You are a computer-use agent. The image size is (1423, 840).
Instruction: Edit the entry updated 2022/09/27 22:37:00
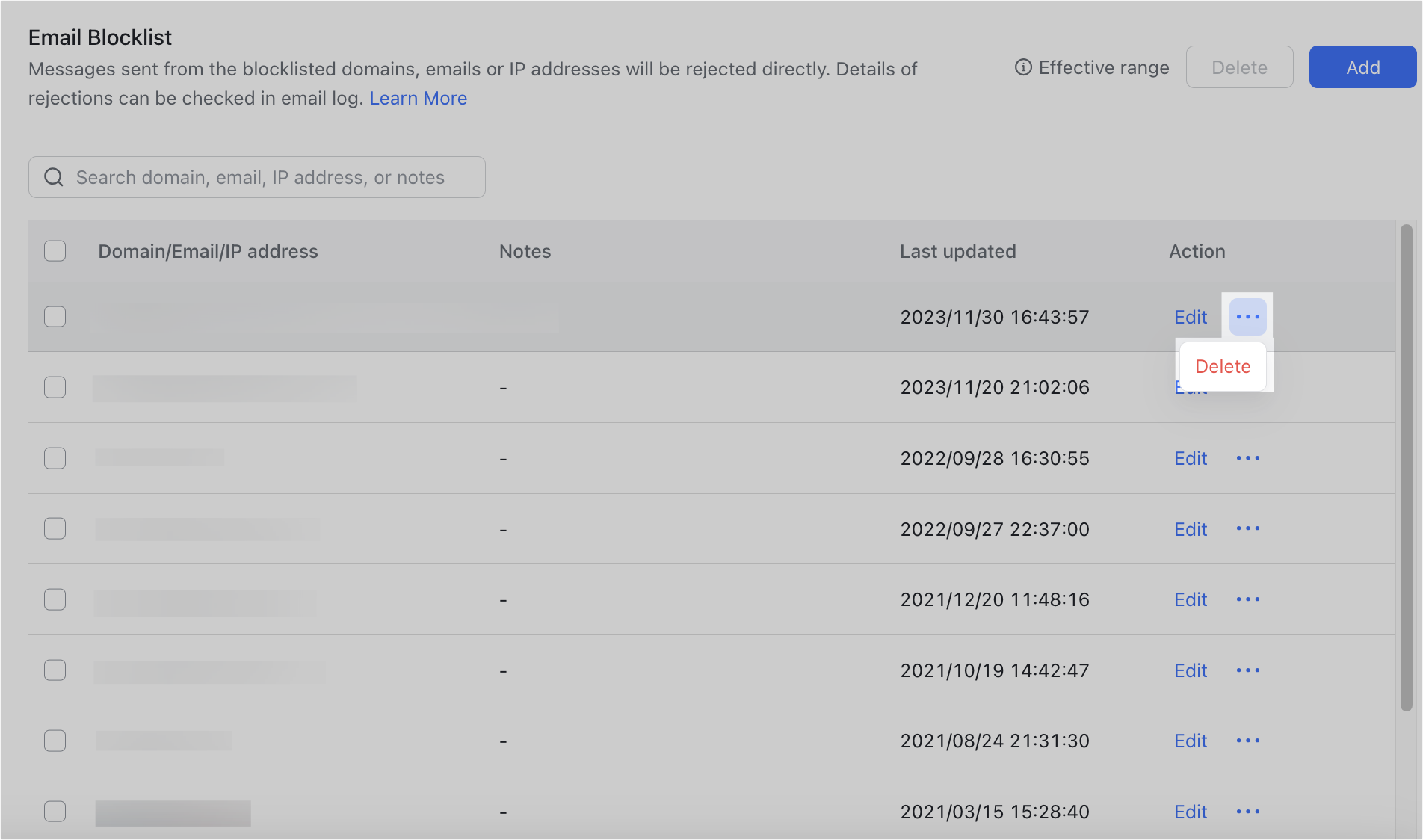point(1191,529)
